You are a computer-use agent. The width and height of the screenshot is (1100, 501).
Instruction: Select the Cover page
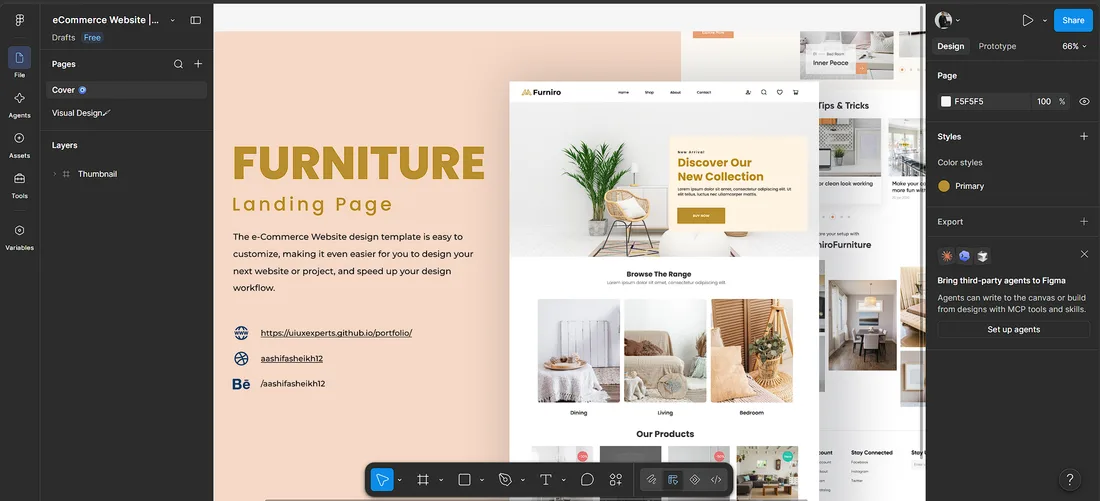126,90
